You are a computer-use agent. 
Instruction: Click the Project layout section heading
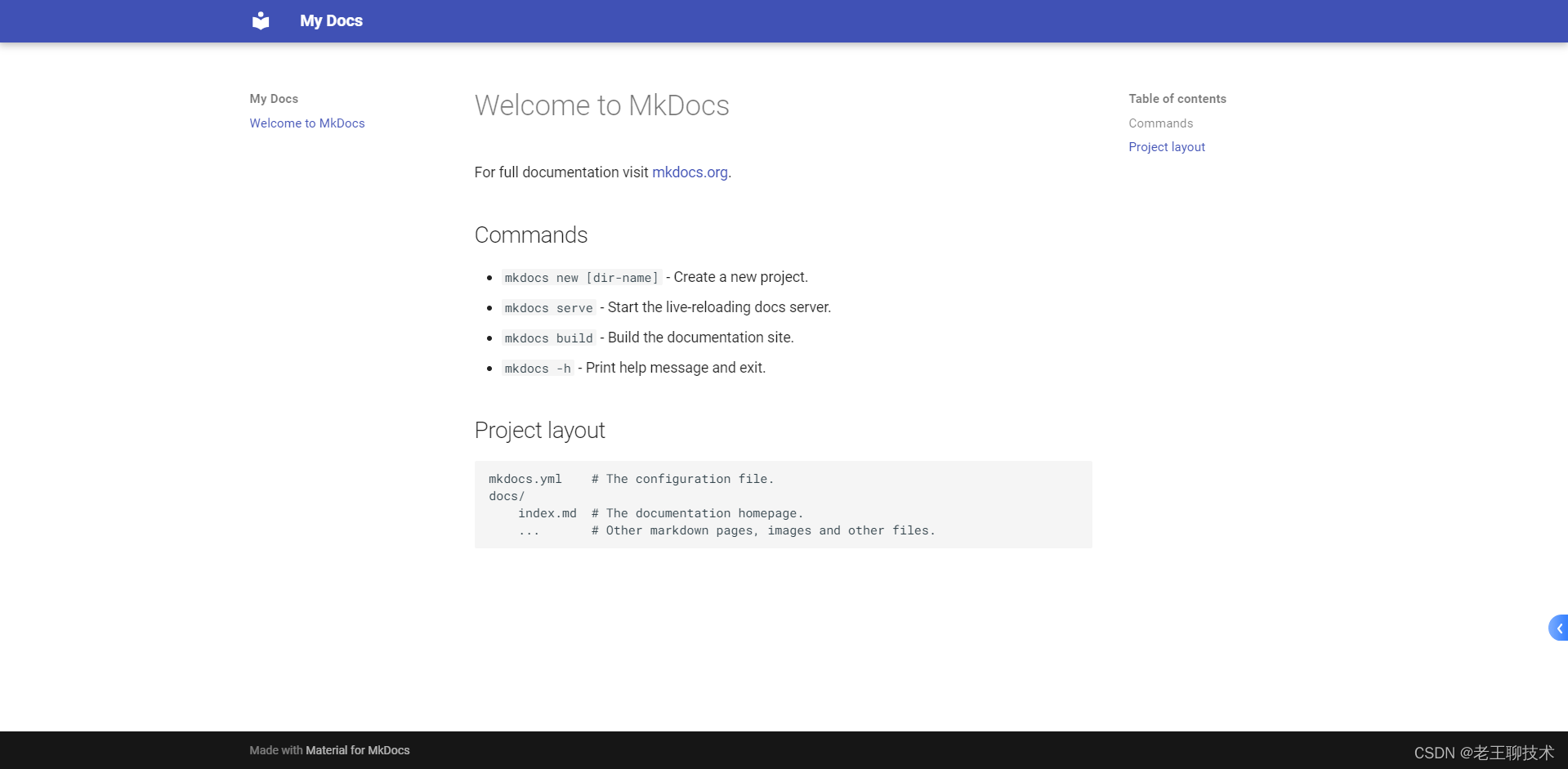click(x=539, y=431)
